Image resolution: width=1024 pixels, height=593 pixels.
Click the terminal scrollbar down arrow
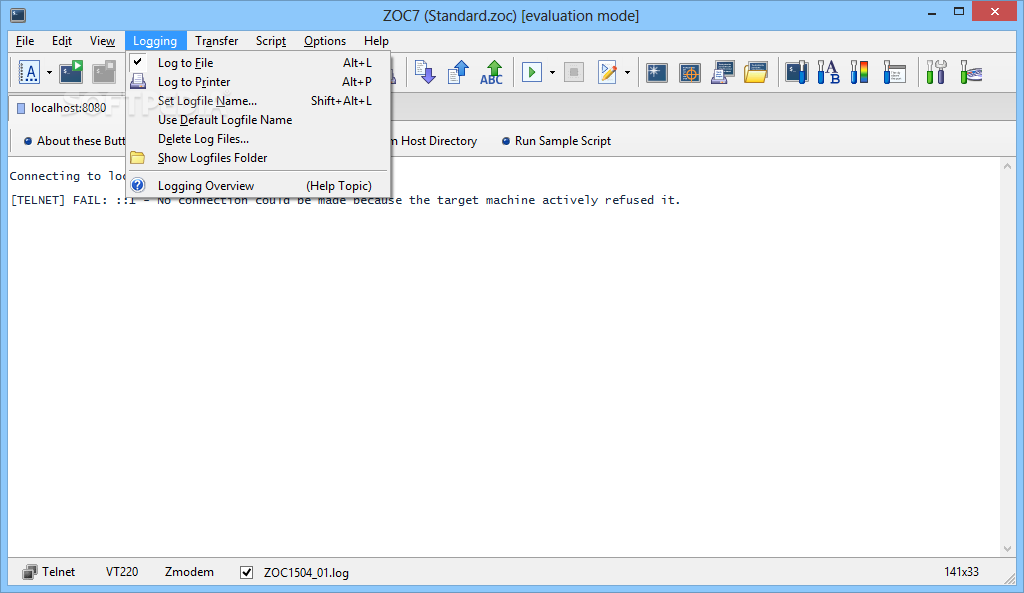pos(1007,549)
